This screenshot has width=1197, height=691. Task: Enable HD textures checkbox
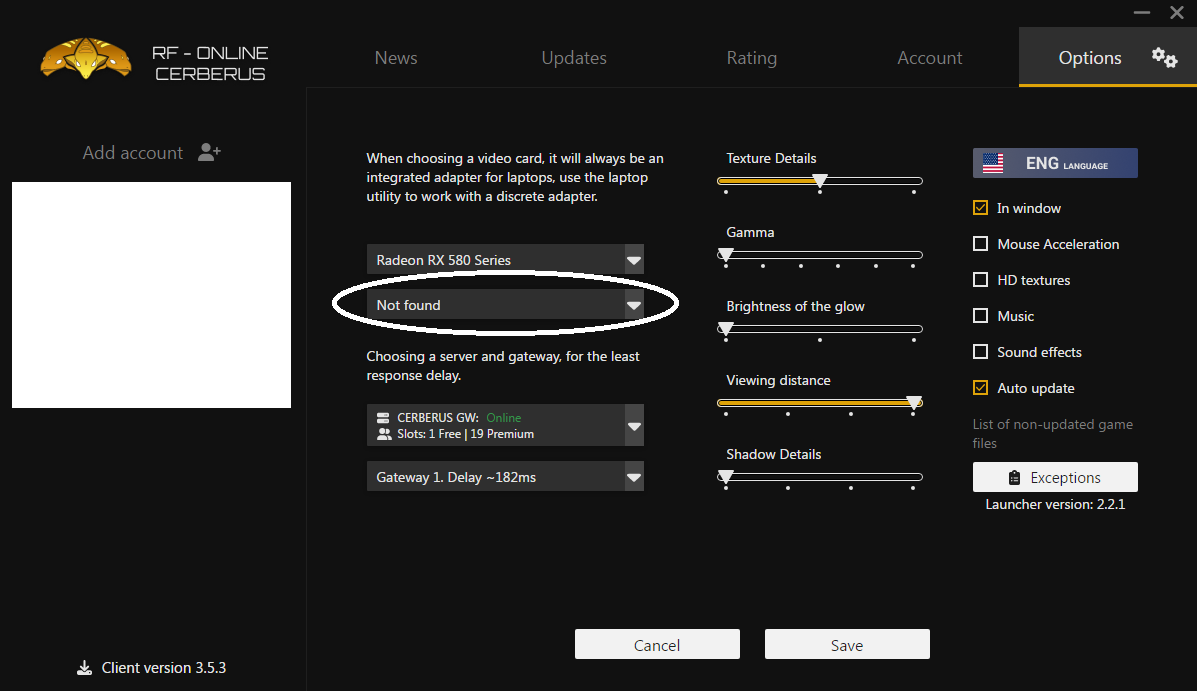[980, 279]
